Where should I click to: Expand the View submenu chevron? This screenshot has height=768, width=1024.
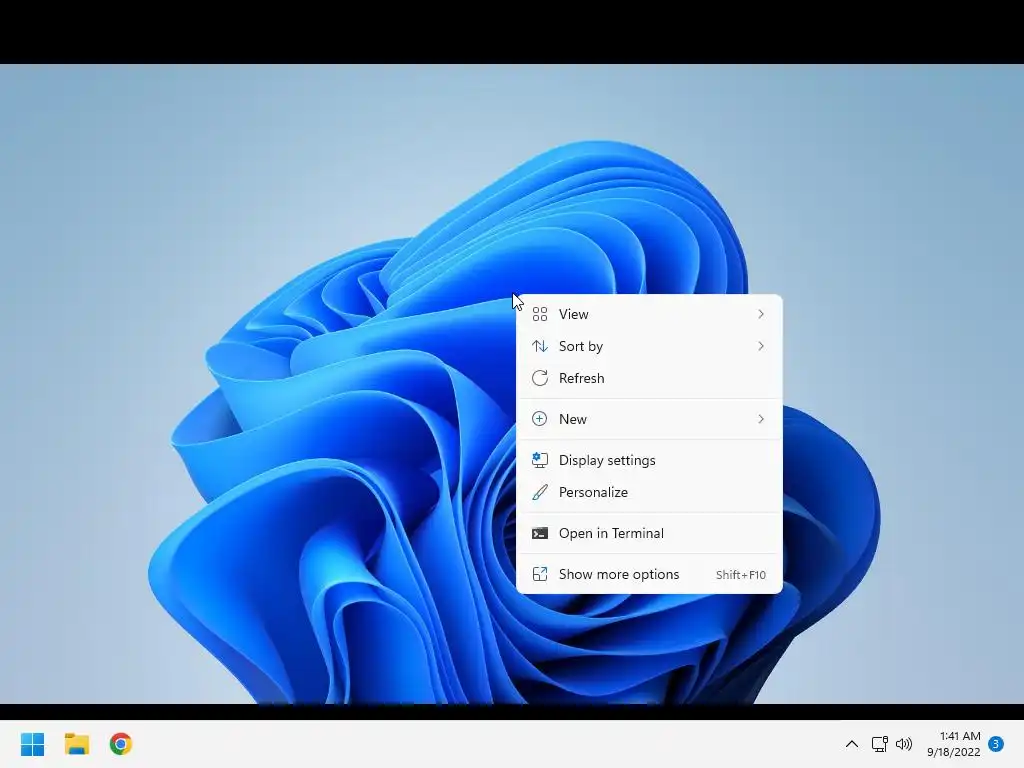pos(761,314)
